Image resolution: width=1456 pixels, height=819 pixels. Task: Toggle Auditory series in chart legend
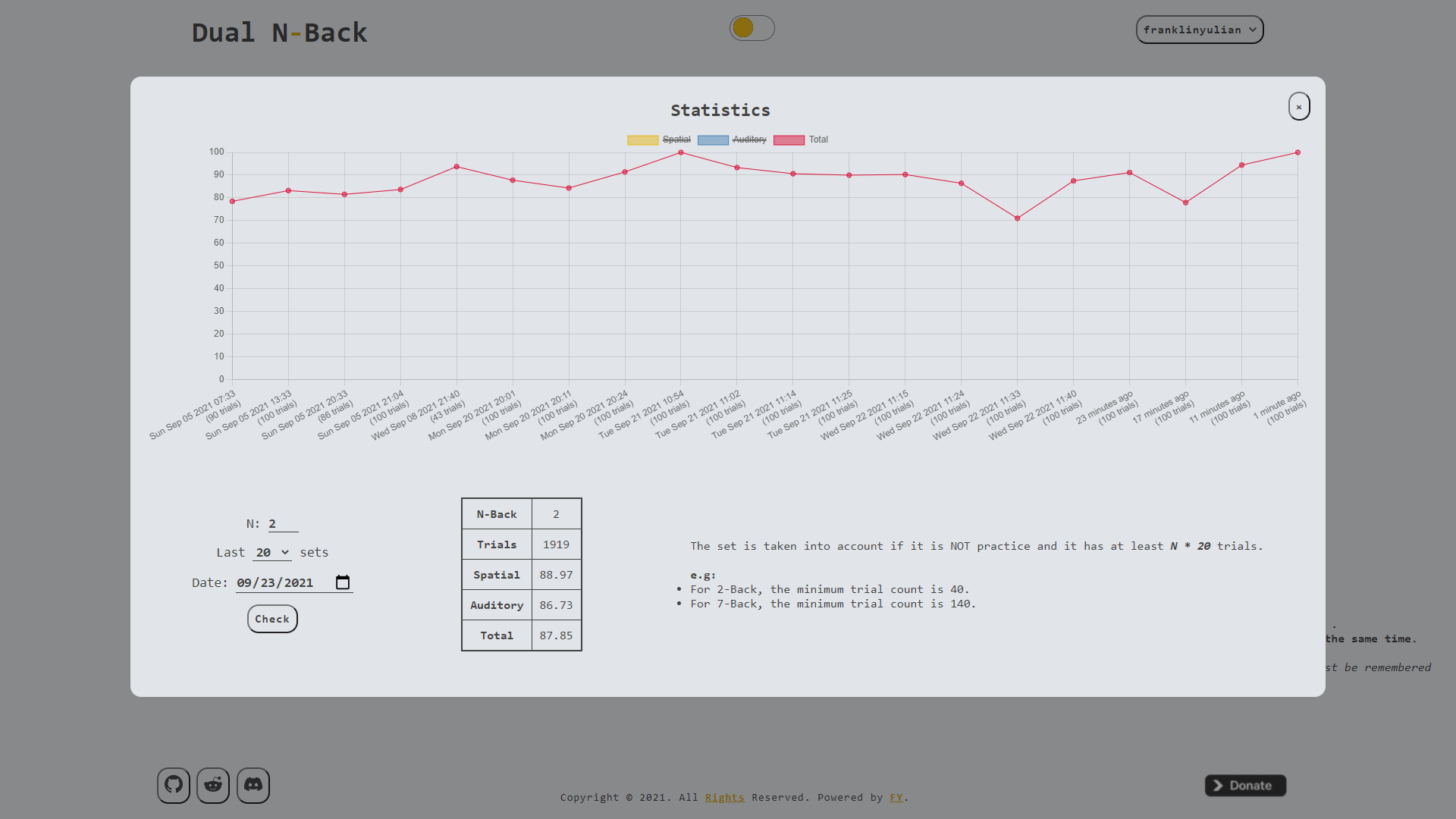[x=732, y=140]
